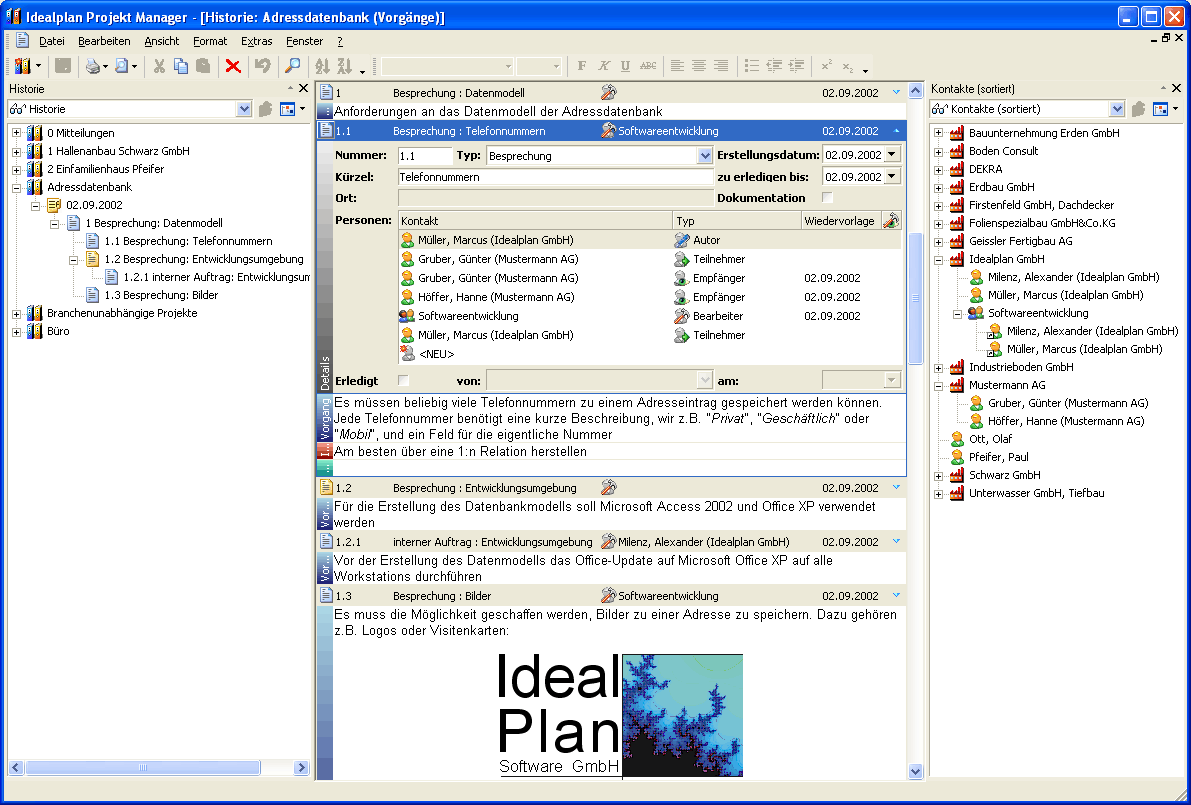Select 2 Einfamilienhaus Pfeifer project

pos(105,169)
